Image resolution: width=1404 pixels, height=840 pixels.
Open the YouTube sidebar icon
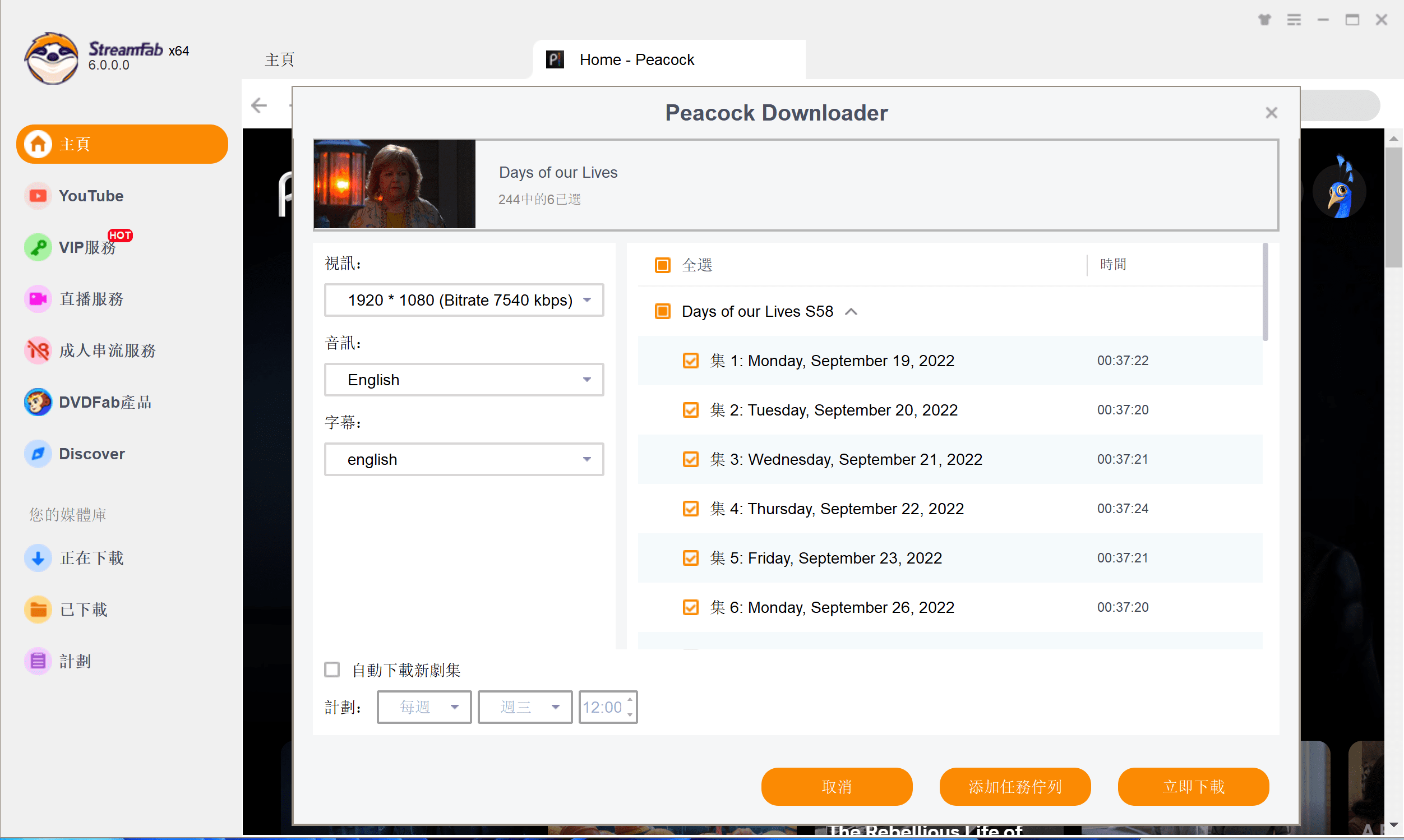pyautogui.click(x=38, y=196)
